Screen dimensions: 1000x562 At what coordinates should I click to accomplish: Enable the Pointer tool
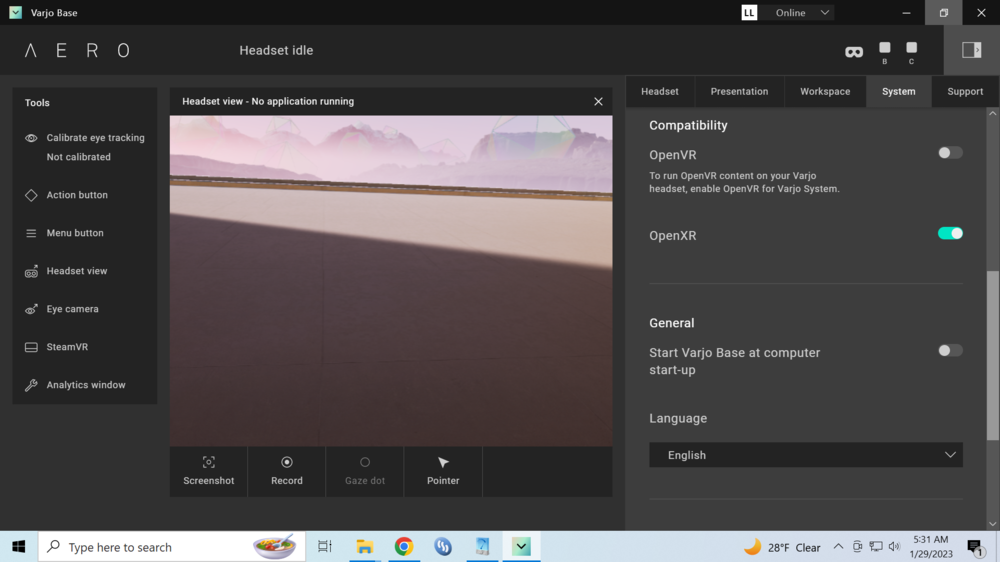point(443,471)
